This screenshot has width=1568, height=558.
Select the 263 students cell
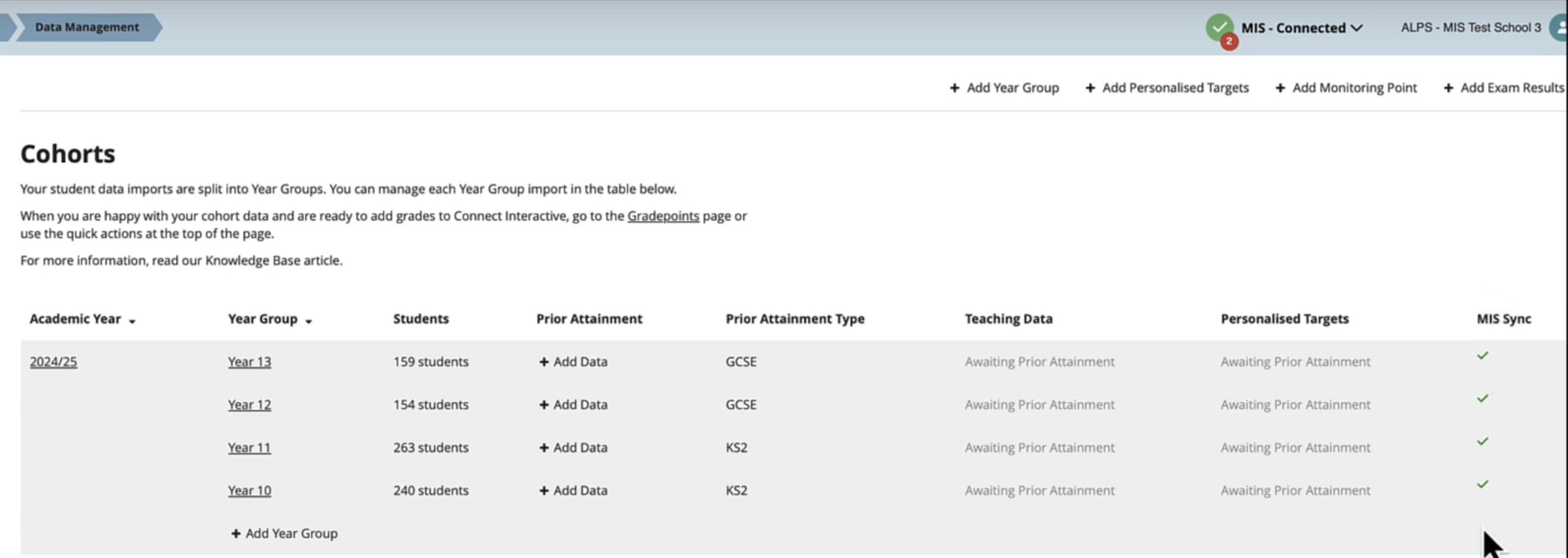click(x=431, y=448)
